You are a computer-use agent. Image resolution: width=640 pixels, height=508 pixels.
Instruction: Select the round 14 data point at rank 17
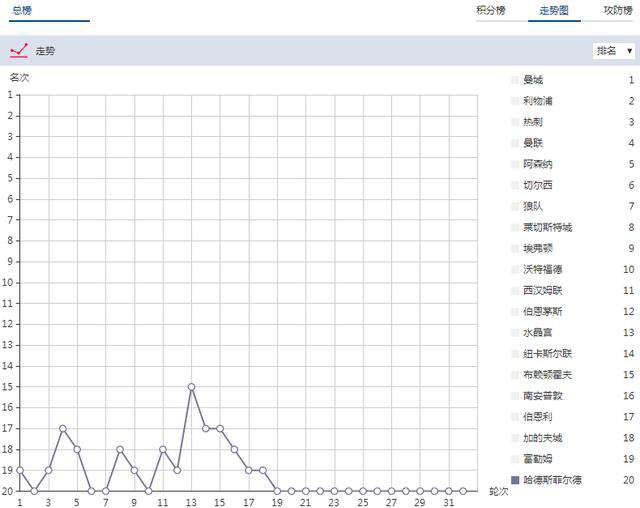point(206,428)
